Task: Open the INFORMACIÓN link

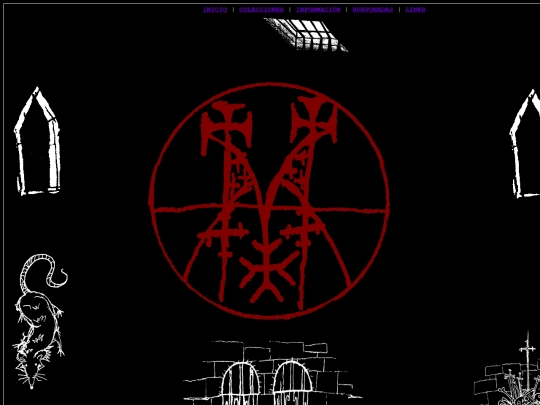Action: pyautogui.click(x=318, y=10)
